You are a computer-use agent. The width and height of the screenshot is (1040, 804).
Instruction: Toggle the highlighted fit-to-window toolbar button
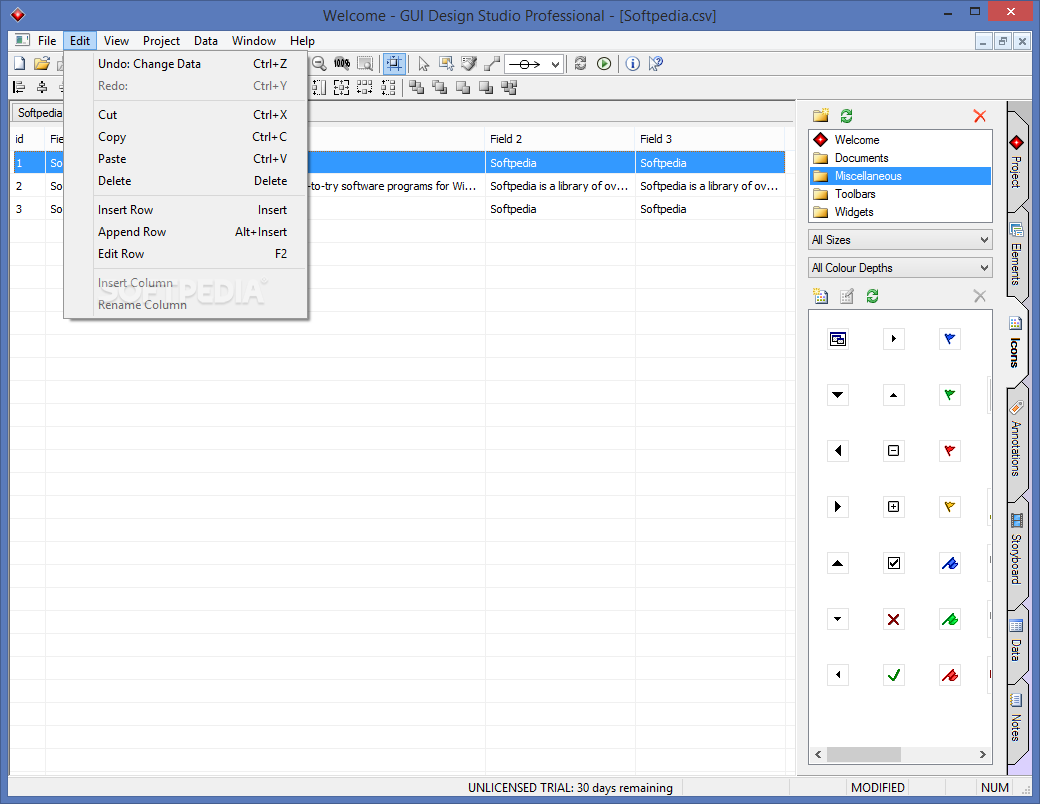(x=394, y=64)
